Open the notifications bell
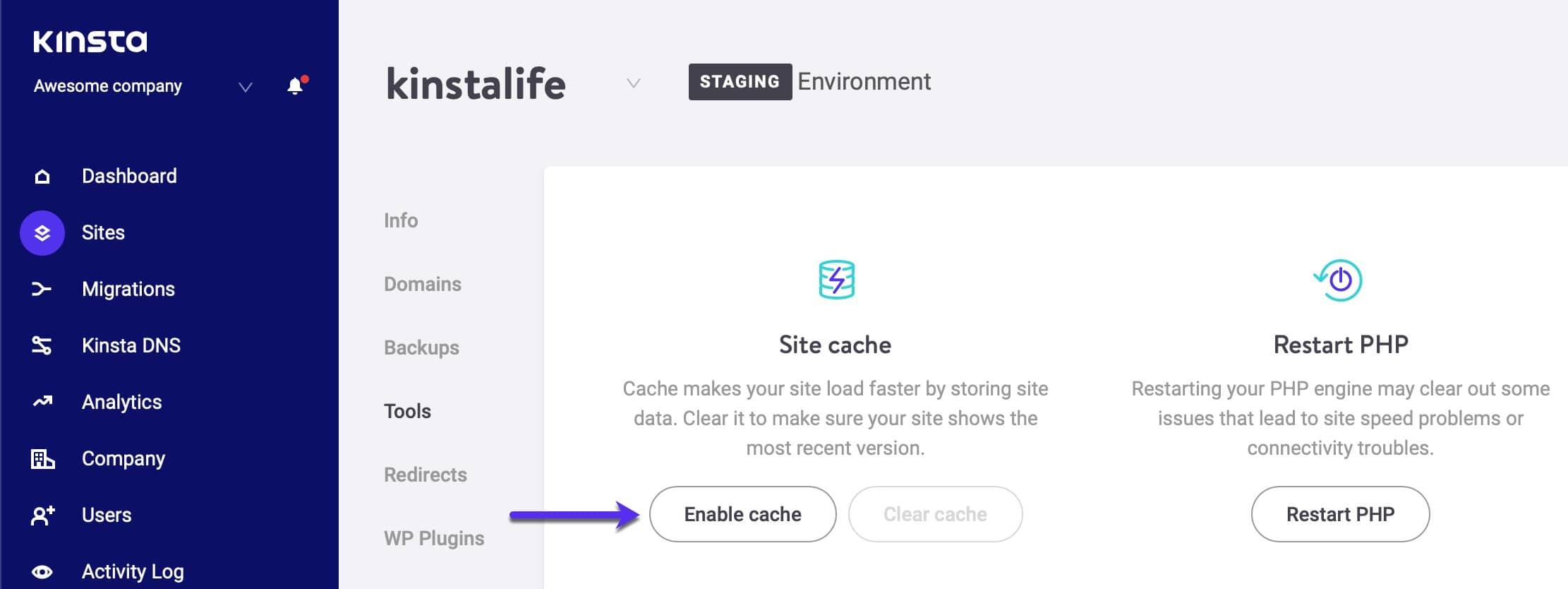Viewport: 1568px width, 589px height. click(296, 86)
